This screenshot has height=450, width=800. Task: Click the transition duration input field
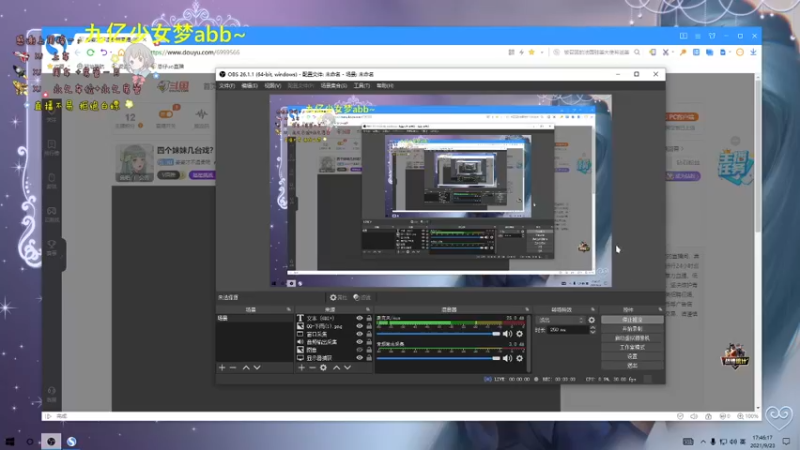pos(568,330)
